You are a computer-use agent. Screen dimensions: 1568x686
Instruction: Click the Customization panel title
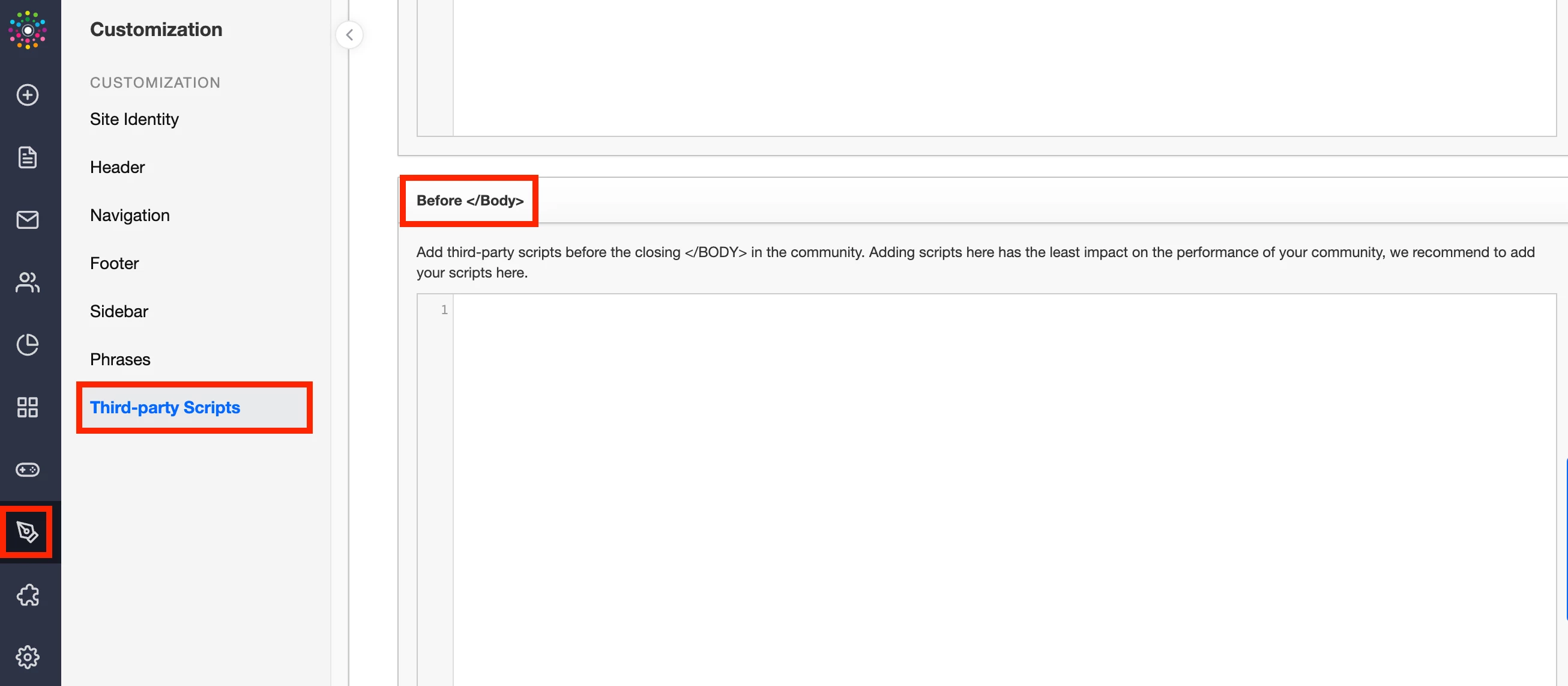click(157, 29)
